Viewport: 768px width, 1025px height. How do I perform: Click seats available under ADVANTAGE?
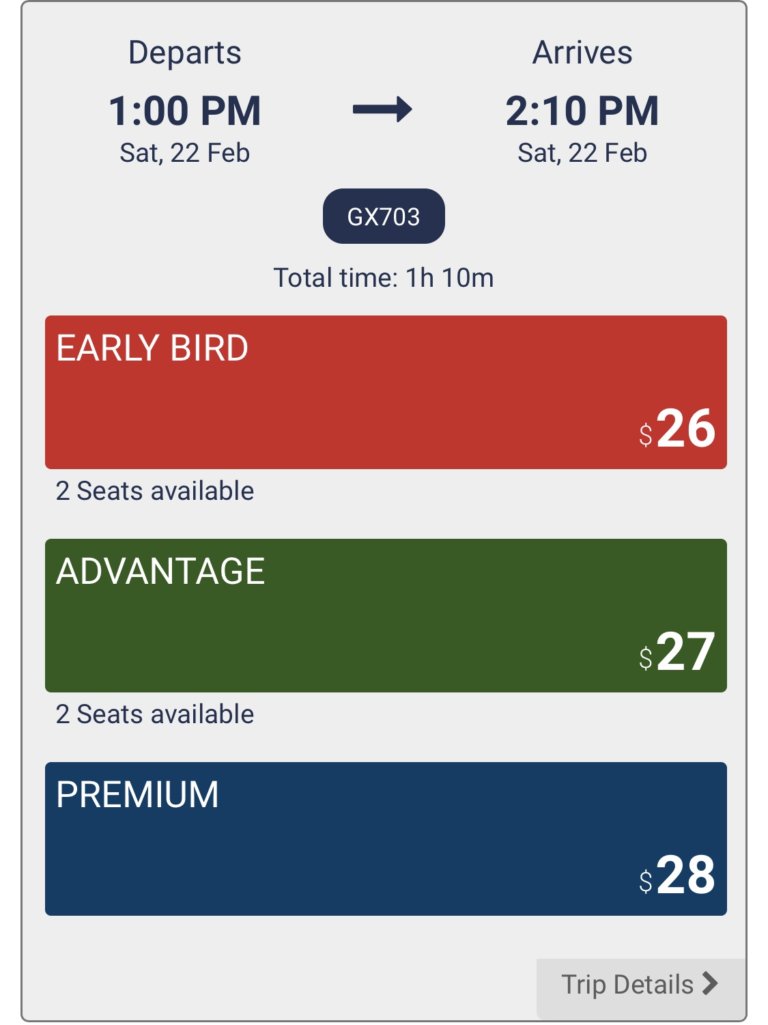155,714
